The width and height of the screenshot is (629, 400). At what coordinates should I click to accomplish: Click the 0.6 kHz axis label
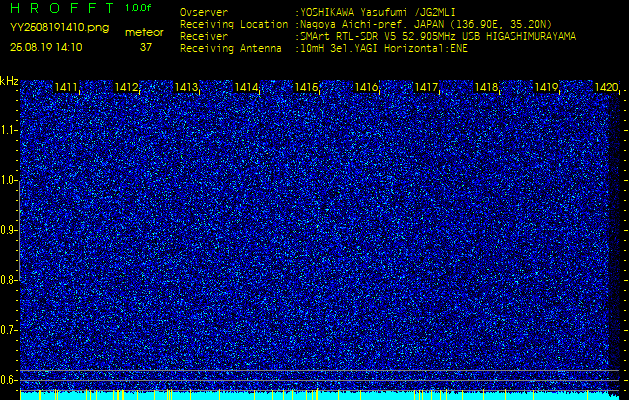[x=9, y=380]
